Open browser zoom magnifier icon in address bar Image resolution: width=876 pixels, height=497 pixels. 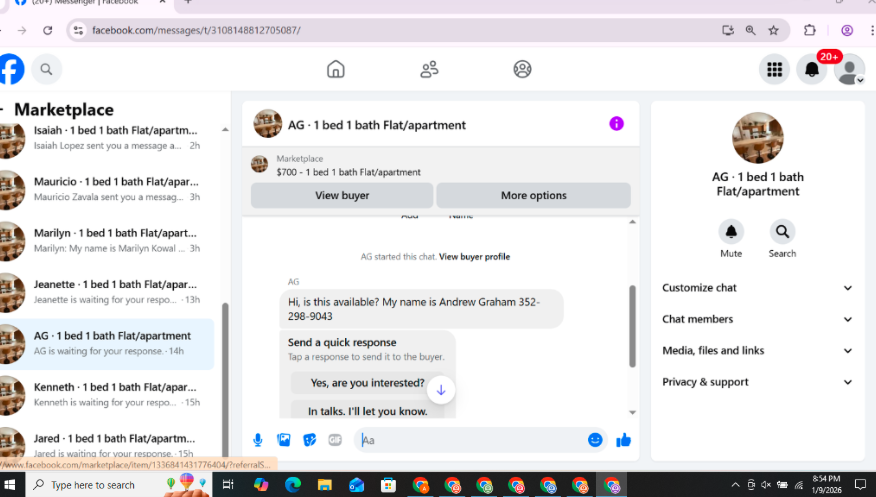click(x=750, y=30)
